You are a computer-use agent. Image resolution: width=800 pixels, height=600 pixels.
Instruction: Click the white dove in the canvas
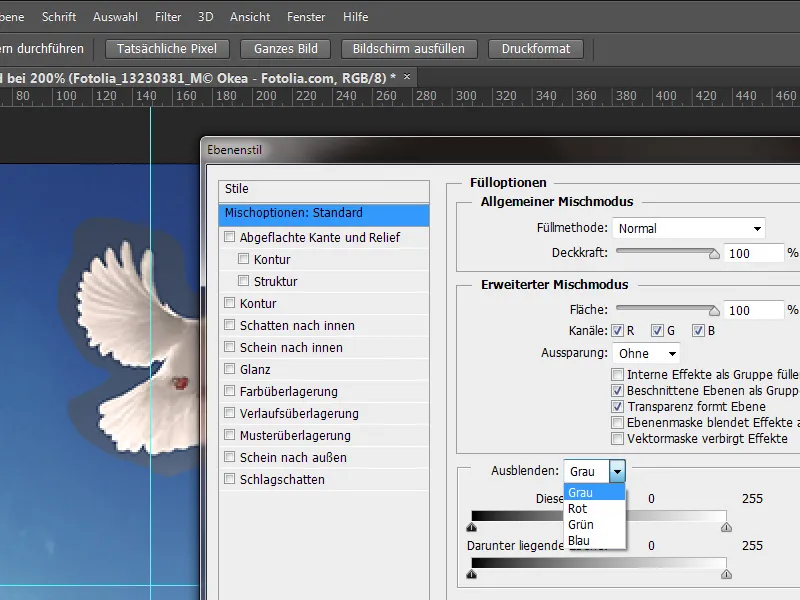pyautogui.click(x=138, y=347)
